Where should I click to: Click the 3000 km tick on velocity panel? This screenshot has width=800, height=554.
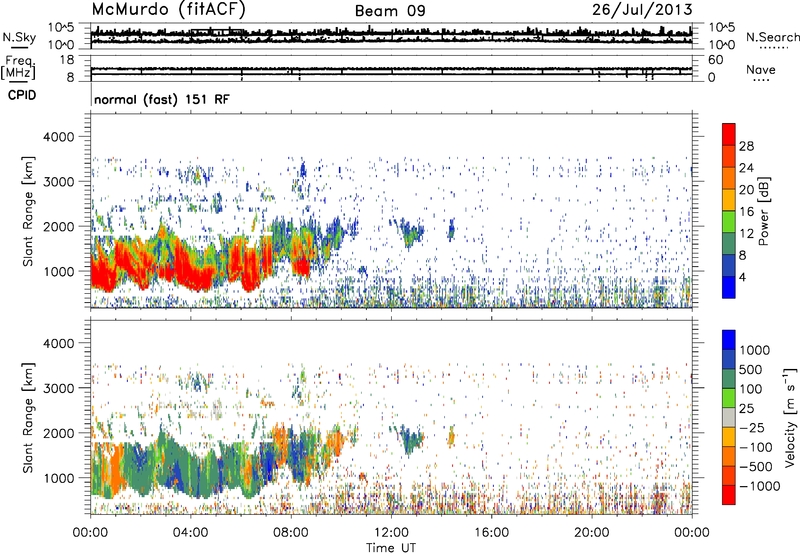[58, 388]
